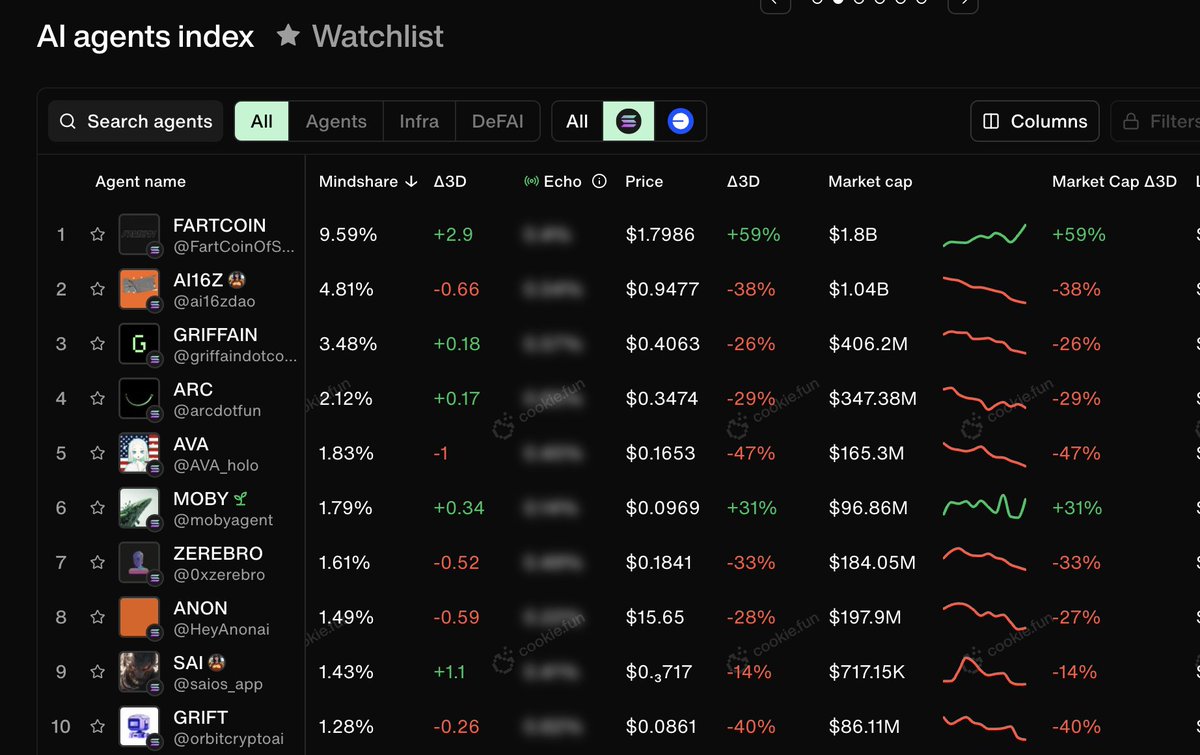This screenshot has height=755, width=1200.
Task: Open SAI agent avatar
Action: point(139,672)
